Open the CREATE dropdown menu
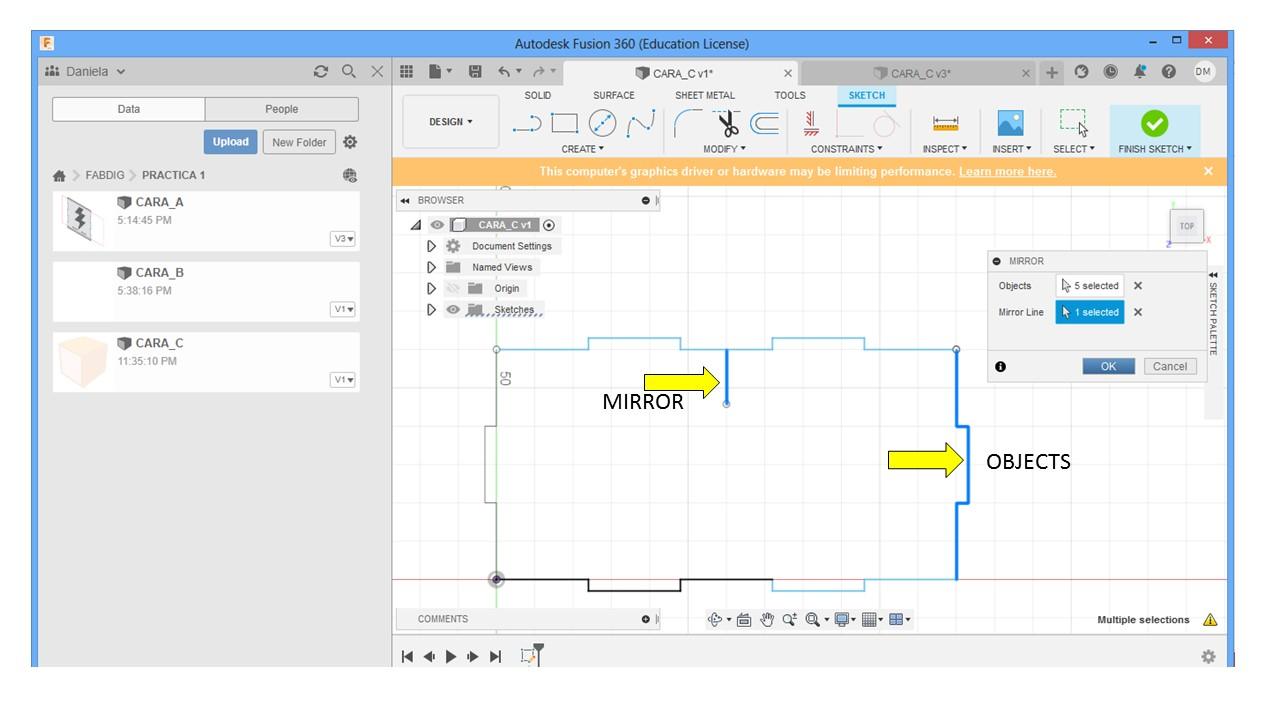 (x=582, y=149)
